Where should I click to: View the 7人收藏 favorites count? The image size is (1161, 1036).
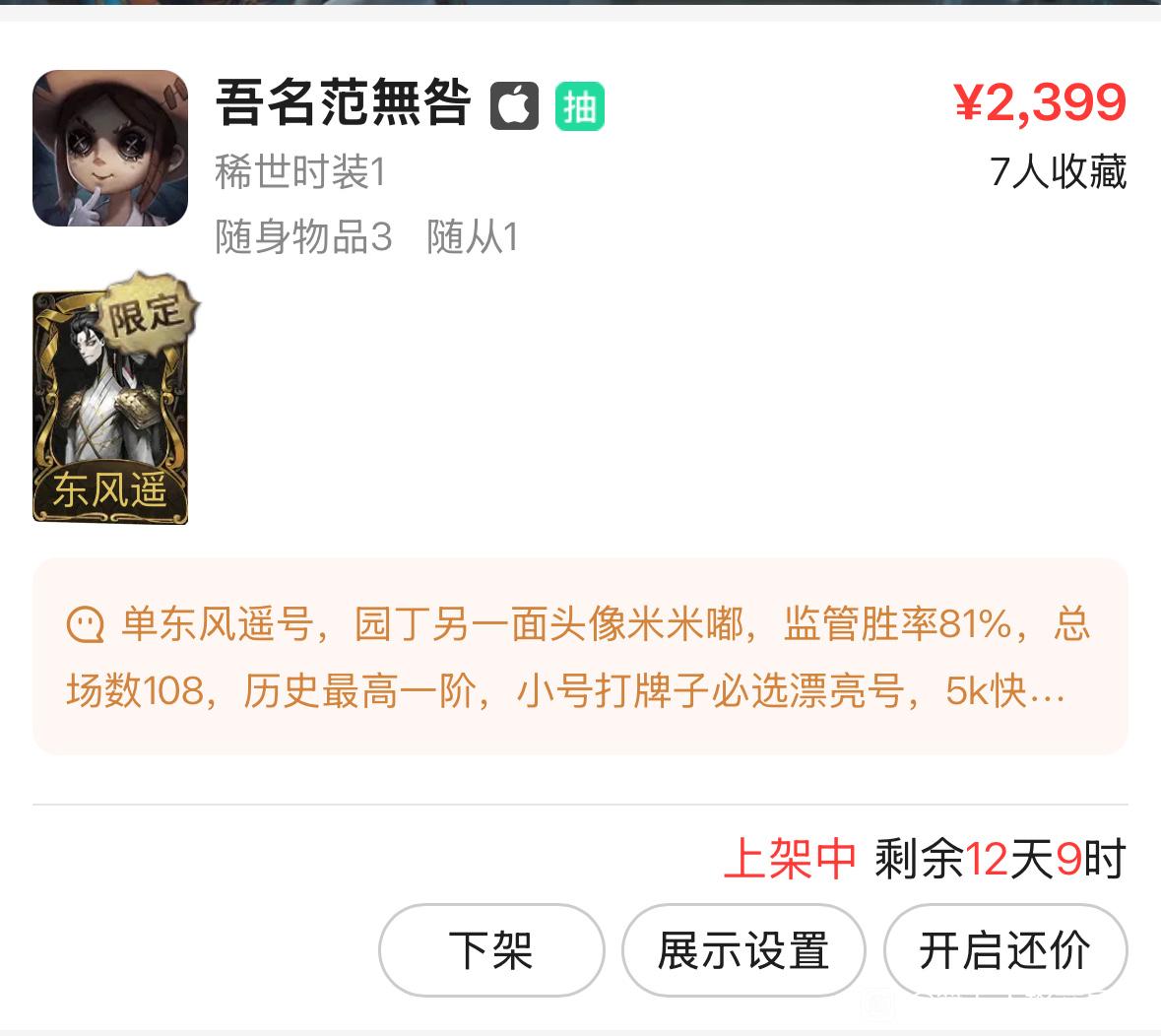1058,171
